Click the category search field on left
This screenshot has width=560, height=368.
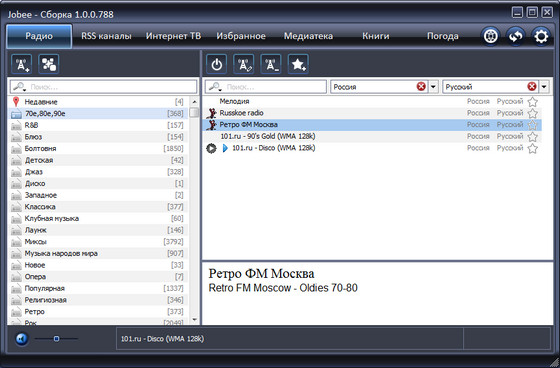104,87
